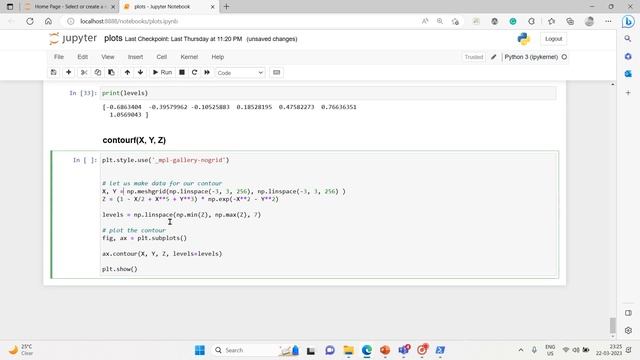
Task: Save notebook with the floppy disk icon
Action: click(x=53, y=72)
